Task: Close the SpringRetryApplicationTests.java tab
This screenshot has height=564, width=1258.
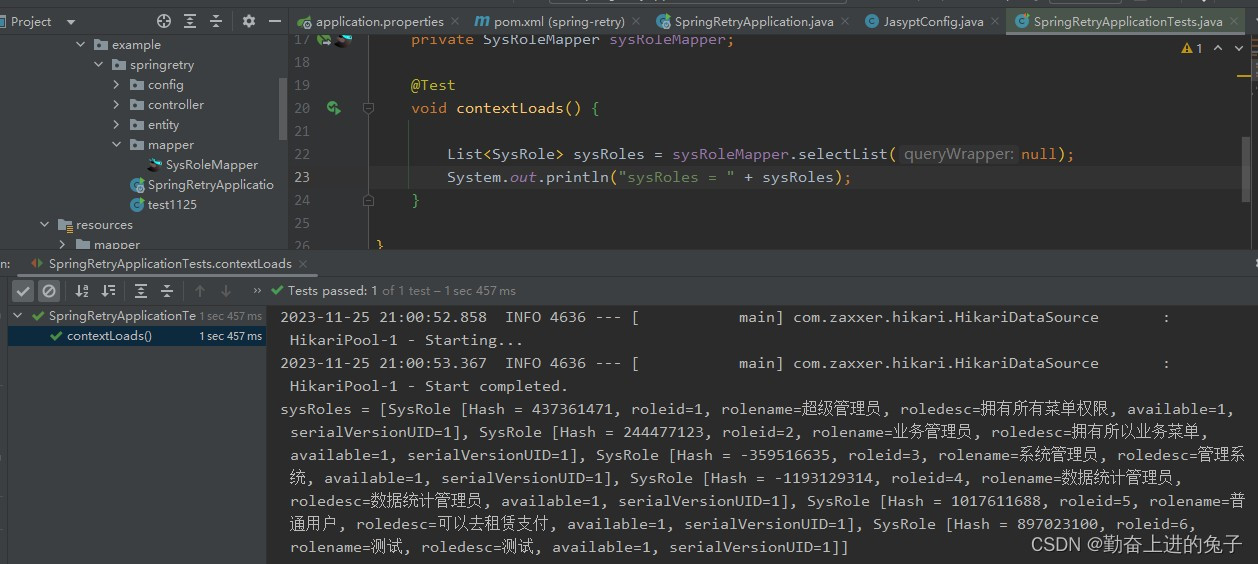Action: point(1235,21)
